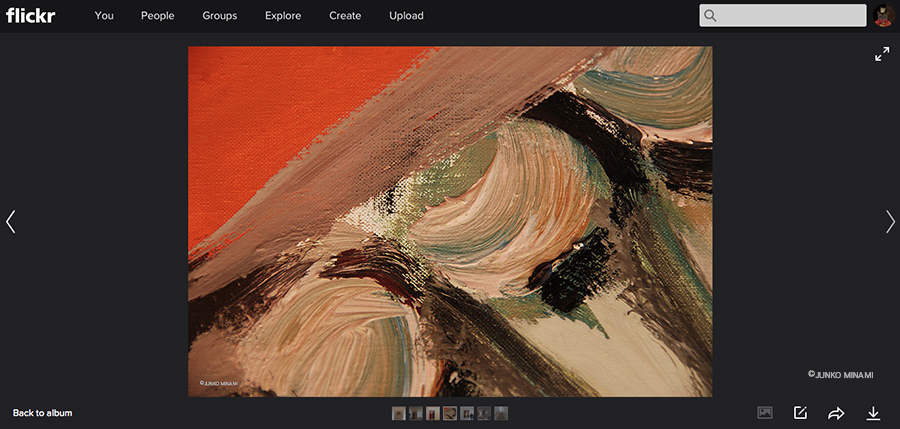Expand the Create menu
900x429 pixels.
click(x=345, y=16)
